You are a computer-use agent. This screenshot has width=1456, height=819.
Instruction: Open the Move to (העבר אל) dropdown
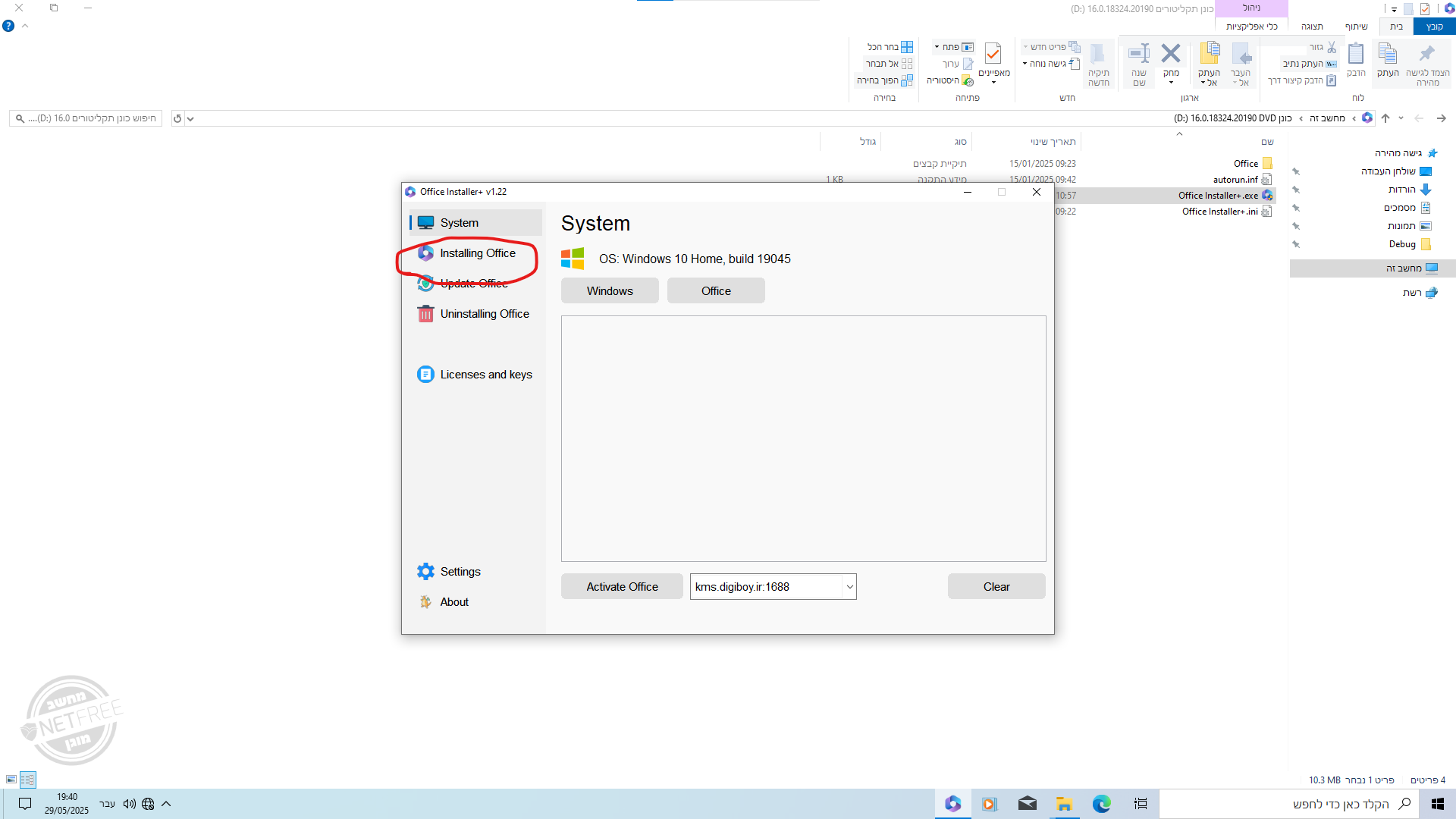[1241, 64]
